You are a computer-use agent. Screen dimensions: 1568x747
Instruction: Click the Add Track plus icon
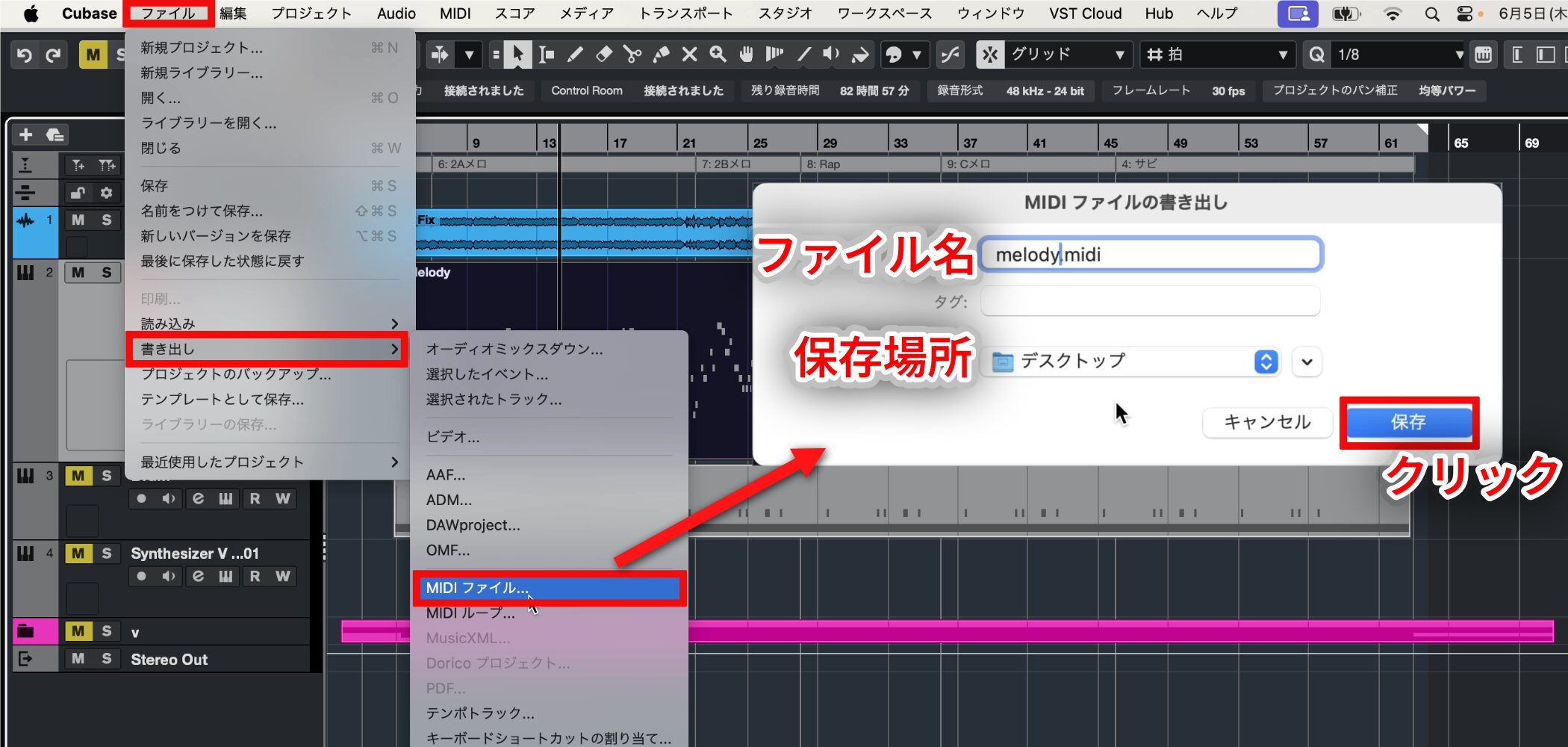26,134
